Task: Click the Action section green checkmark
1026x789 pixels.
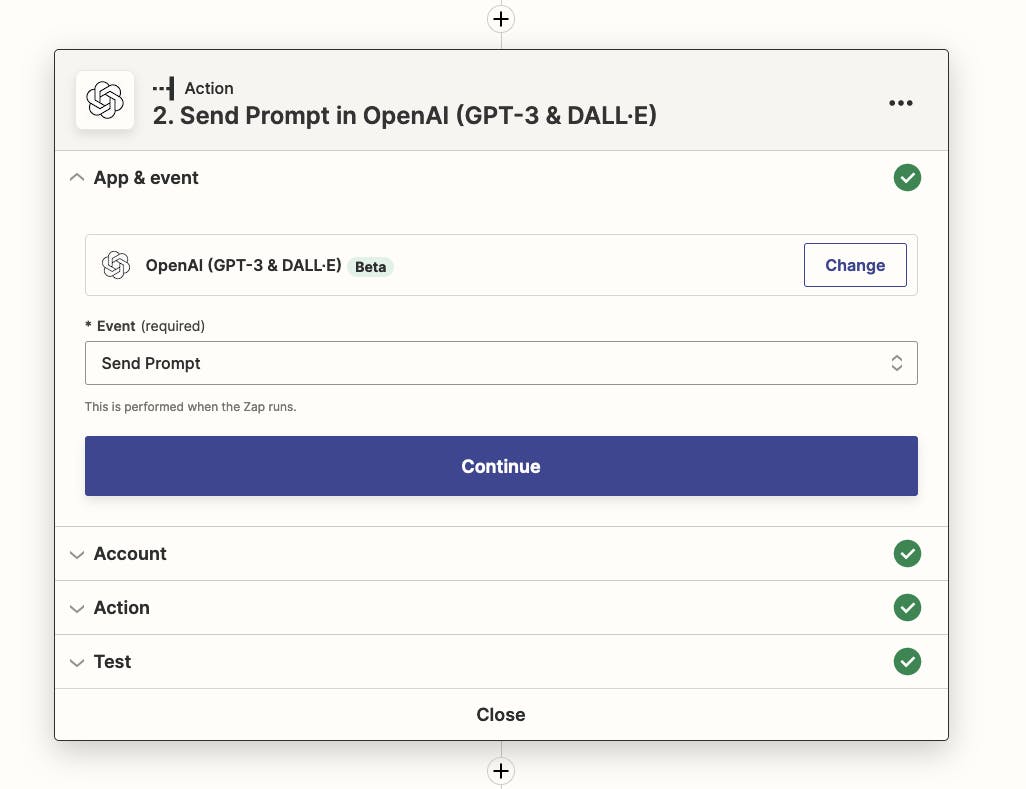Action: click(x=907, y=607)
